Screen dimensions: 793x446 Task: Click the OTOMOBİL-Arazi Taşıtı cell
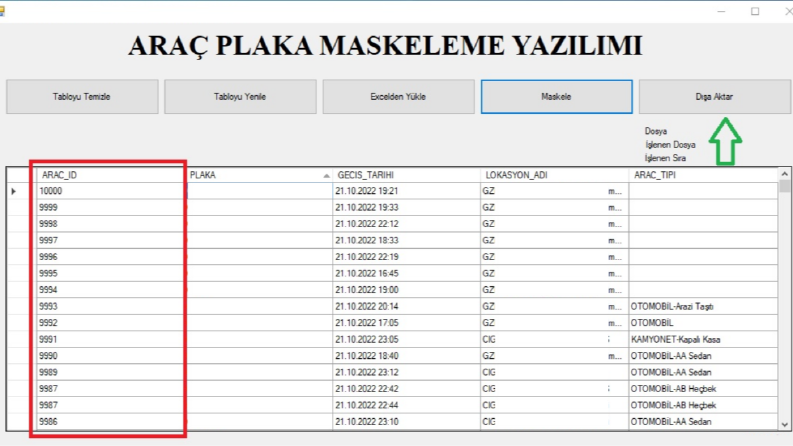pyautogui.click(x=703, y=306)
